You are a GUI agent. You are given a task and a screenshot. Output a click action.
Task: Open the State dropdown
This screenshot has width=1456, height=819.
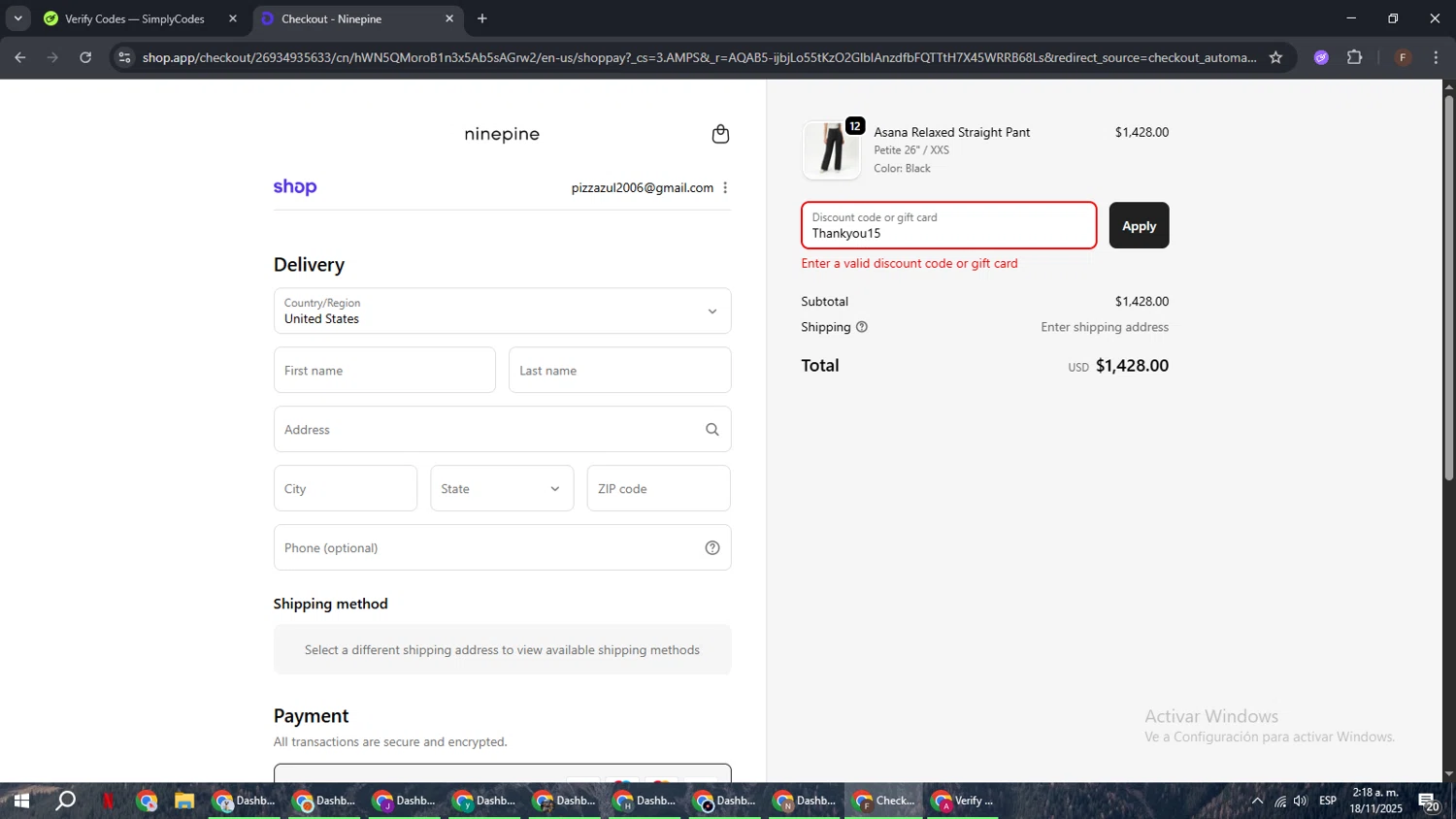coord(502,488)
